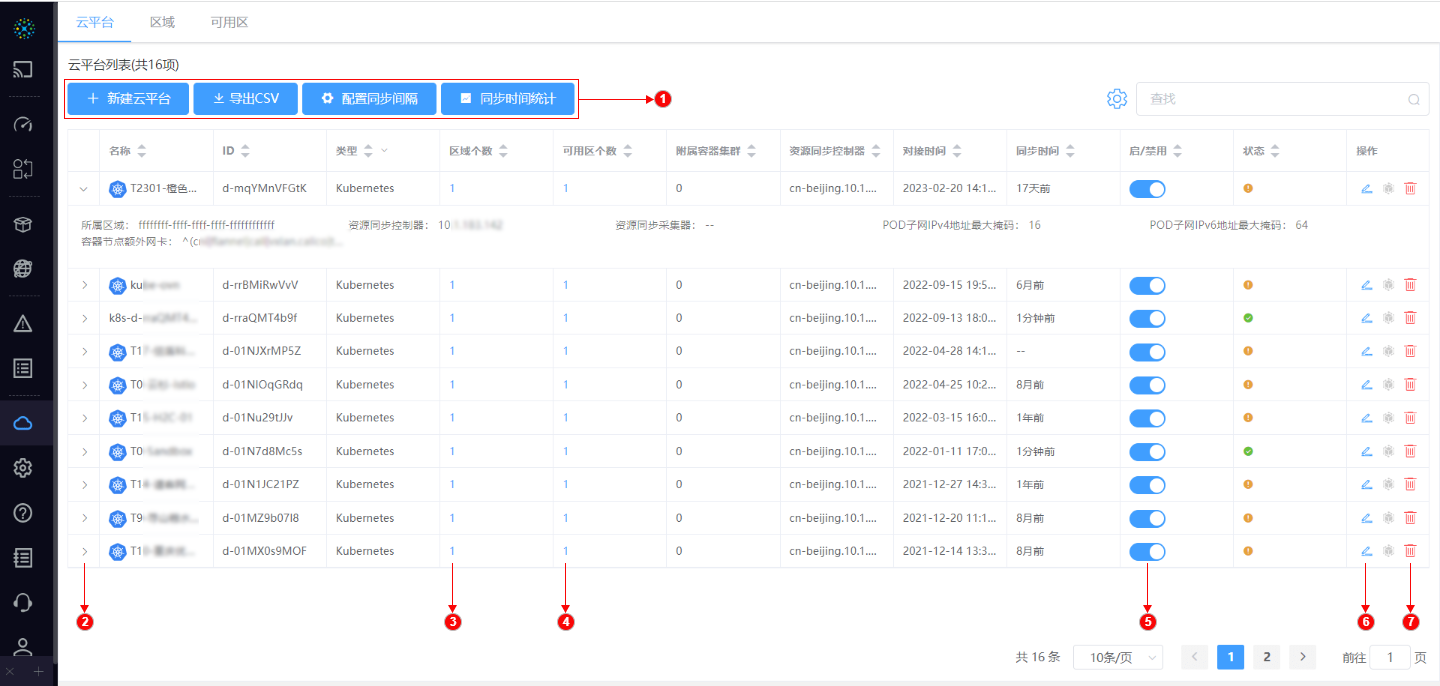Collapse the expanded T2301 row
The image size is (1440, 686).
[x=84, y=189]
